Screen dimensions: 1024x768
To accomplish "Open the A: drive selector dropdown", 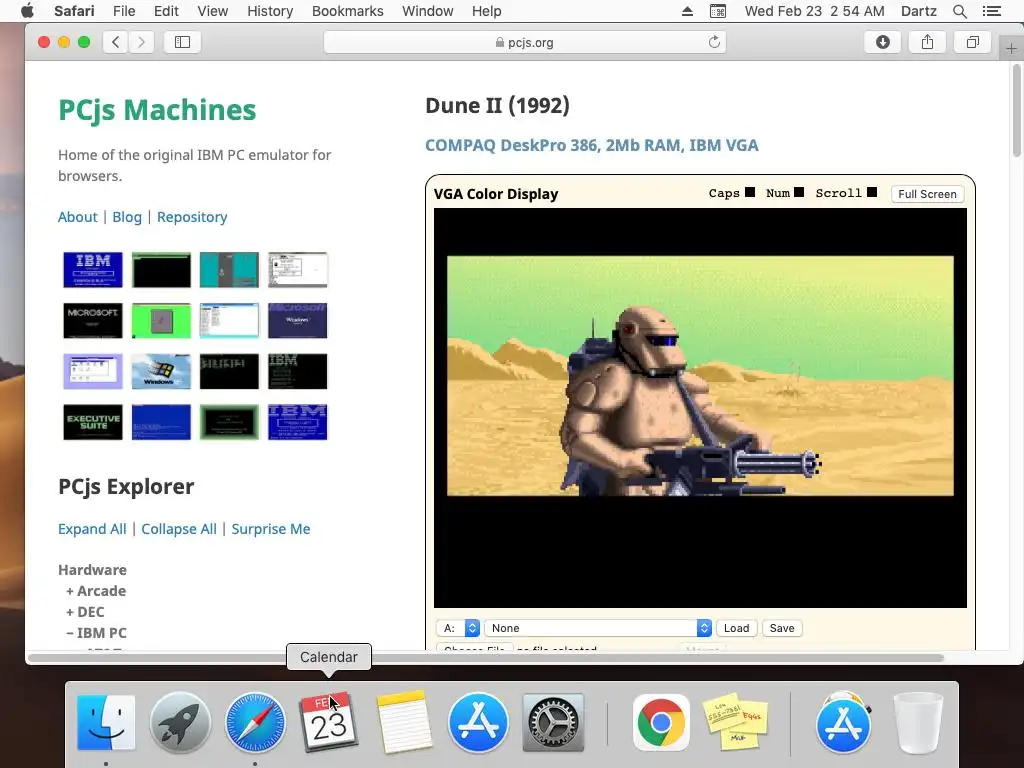I will 458,628.
